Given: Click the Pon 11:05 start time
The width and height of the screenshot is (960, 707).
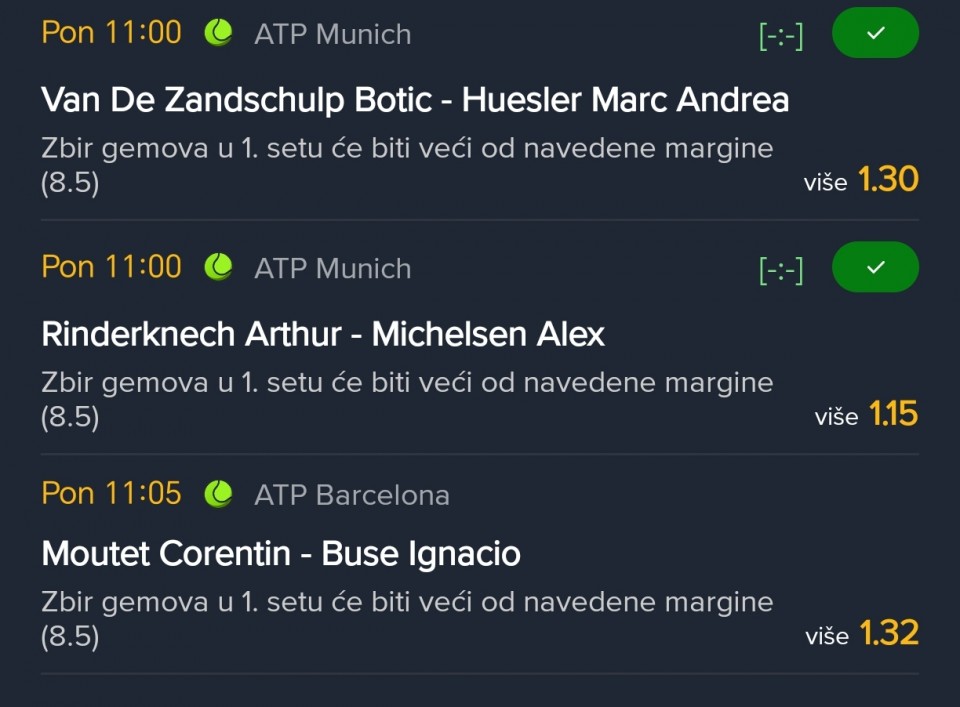Looking at the screenshot, I should point(111,494).
